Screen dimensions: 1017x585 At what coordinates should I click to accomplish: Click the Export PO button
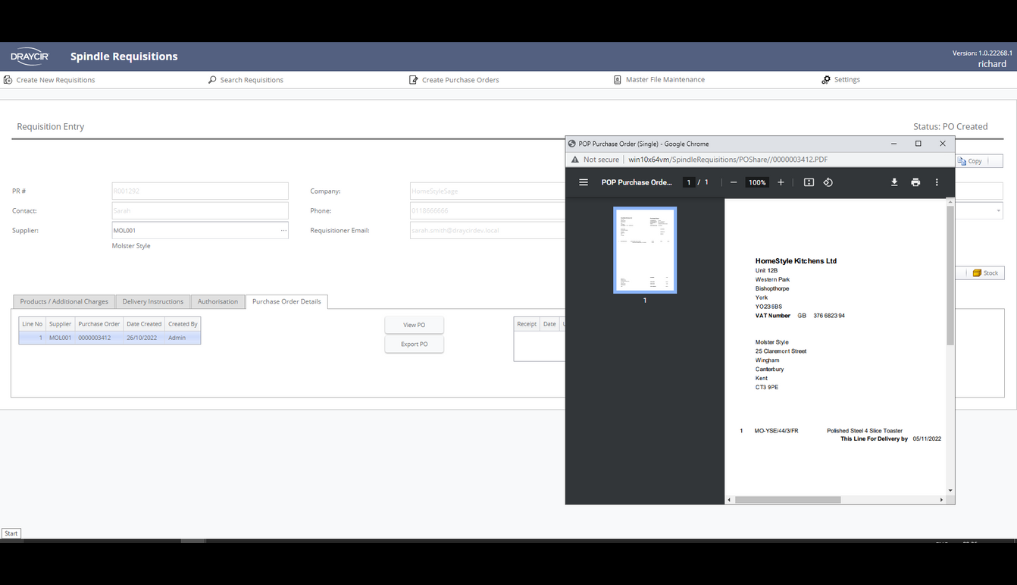coord(414,344)
